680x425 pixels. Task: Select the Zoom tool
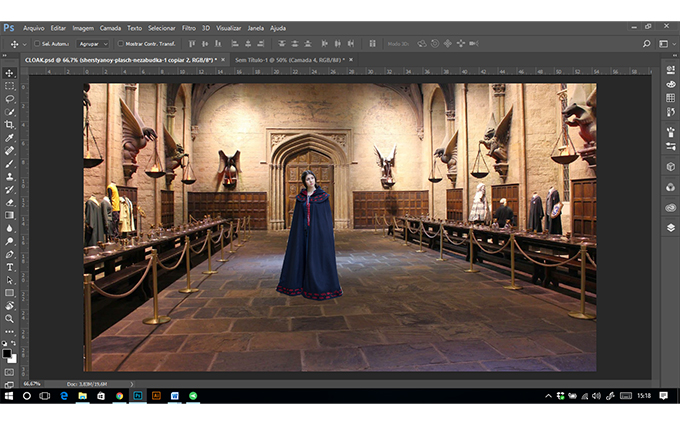click(x=9, y=319)
